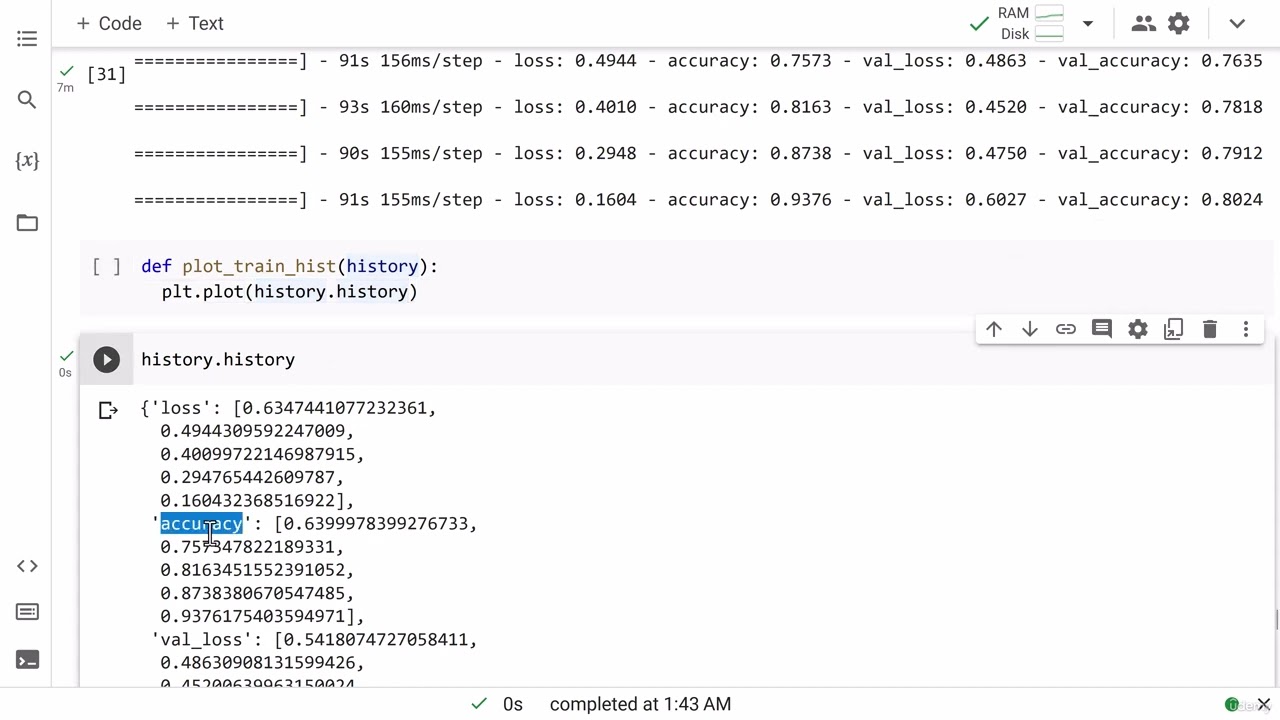Move cell down with arrow
The height and width of the screenshot is (720, 1280).
pyautogui.click(x=1029, y=329)
